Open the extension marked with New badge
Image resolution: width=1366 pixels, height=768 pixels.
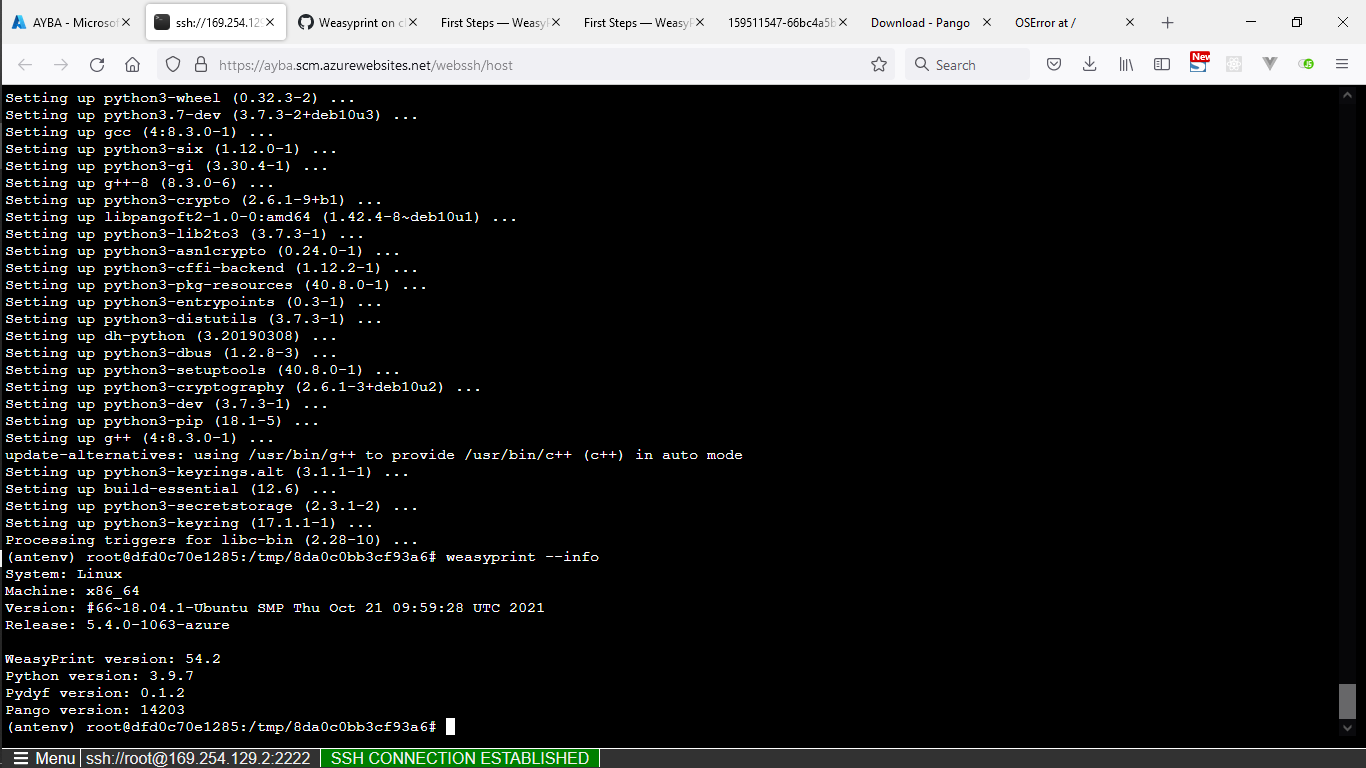coord(1200,64)
